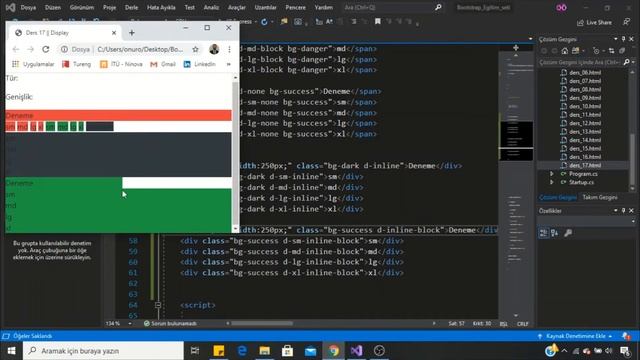
Task: Open the Özellikler object selector dropdown
Action: coord(633,221)
